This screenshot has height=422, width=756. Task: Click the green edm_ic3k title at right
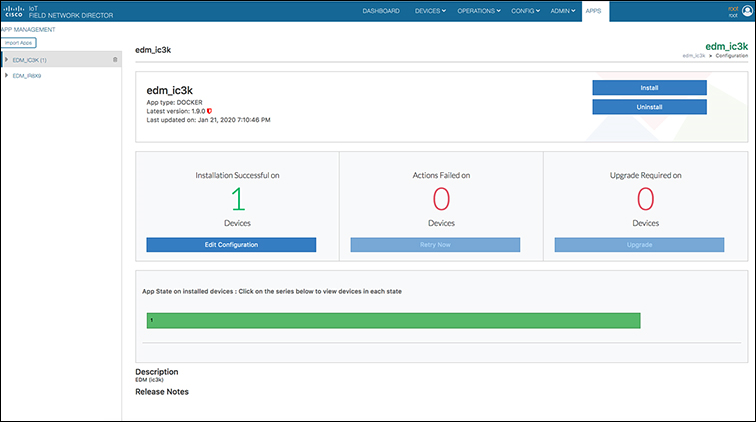point(727,46)
